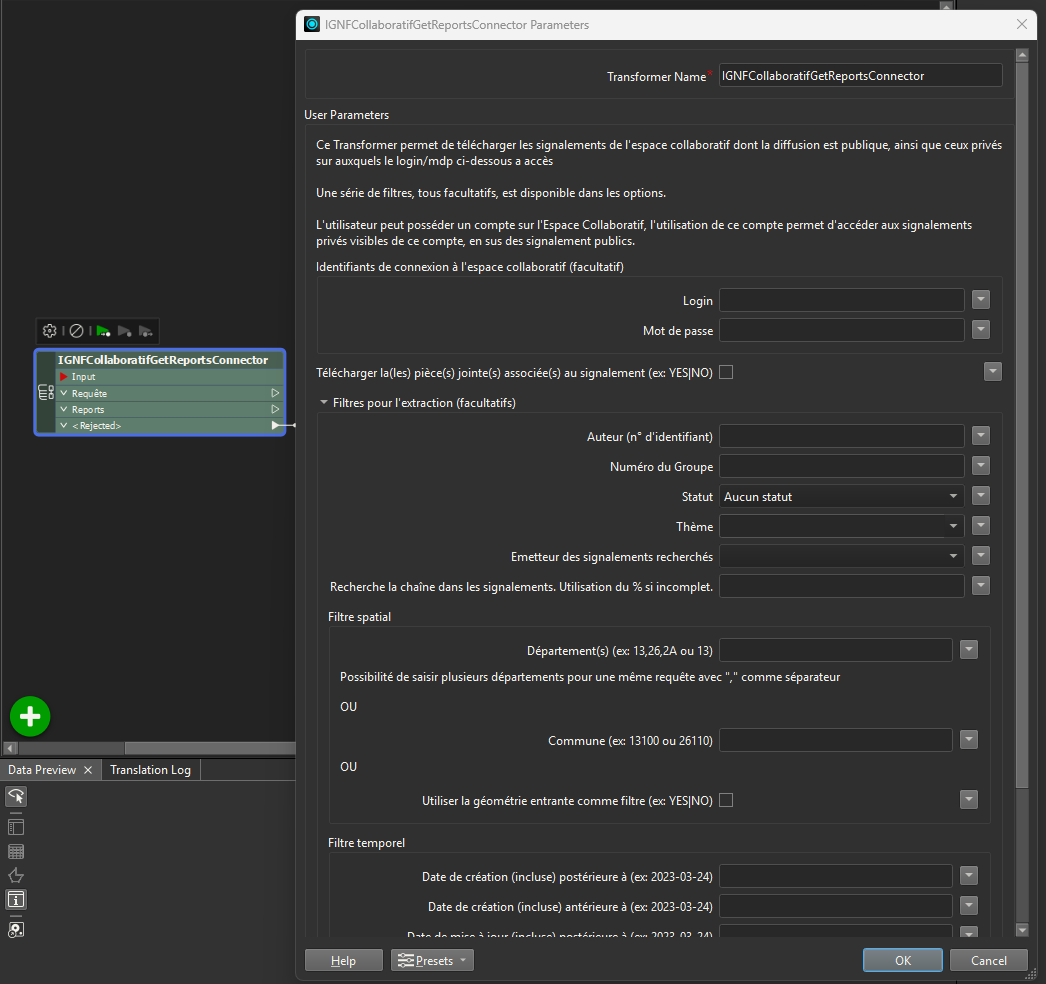
Task: Open options arrow for geometry filter checkbox
Action: 969,799
